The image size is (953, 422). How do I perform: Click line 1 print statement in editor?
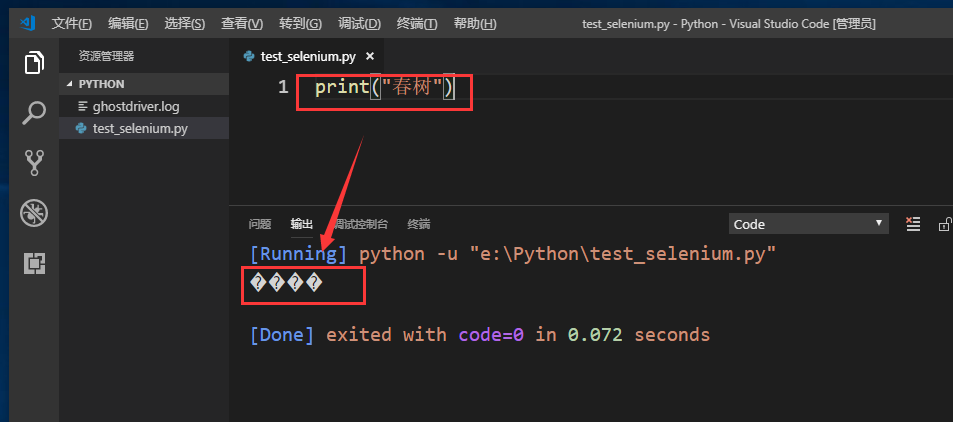385,88
